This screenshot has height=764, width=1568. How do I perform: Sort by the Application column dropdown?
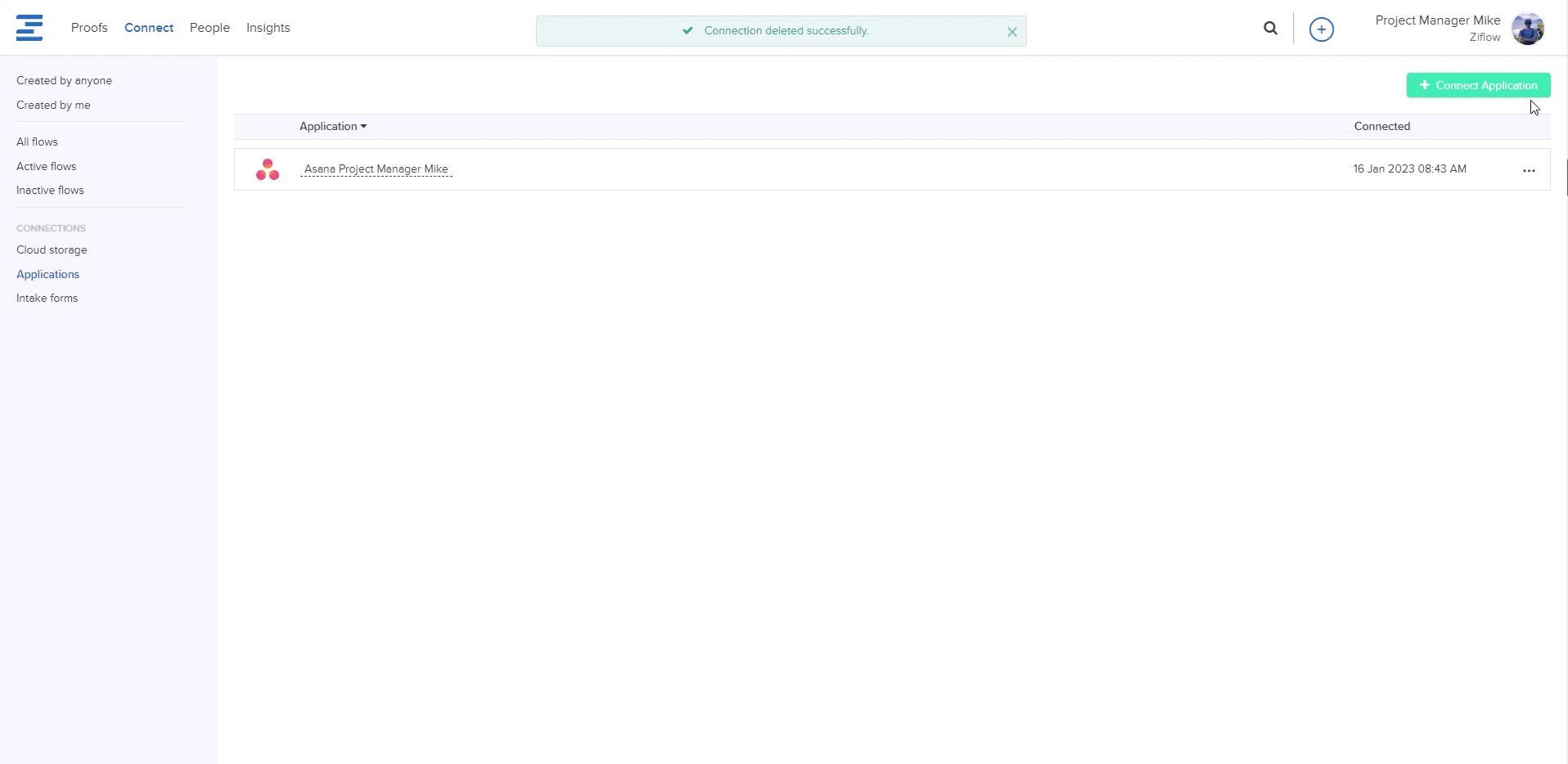coord(332,127)
